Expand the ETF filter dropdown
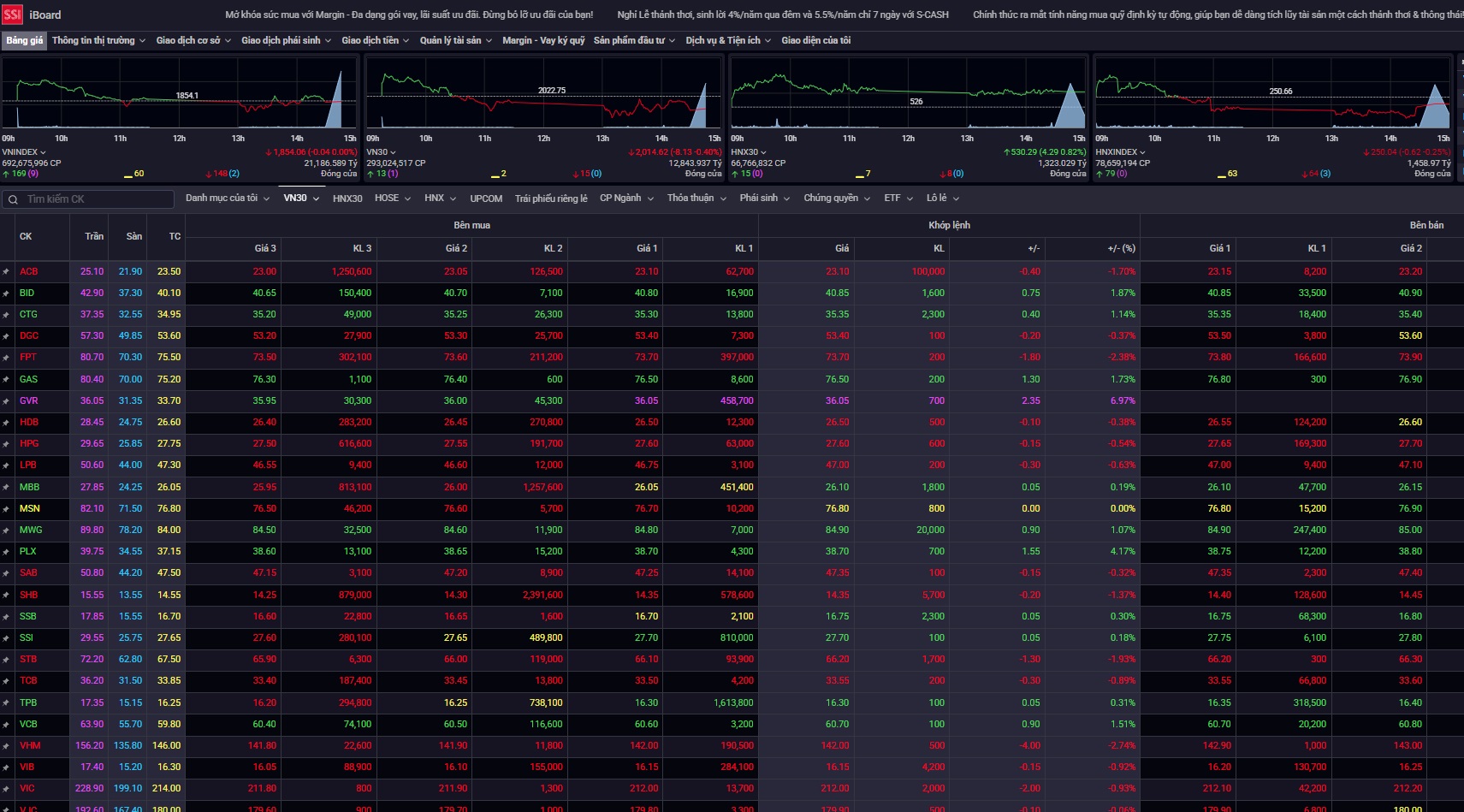 point(898,199)
